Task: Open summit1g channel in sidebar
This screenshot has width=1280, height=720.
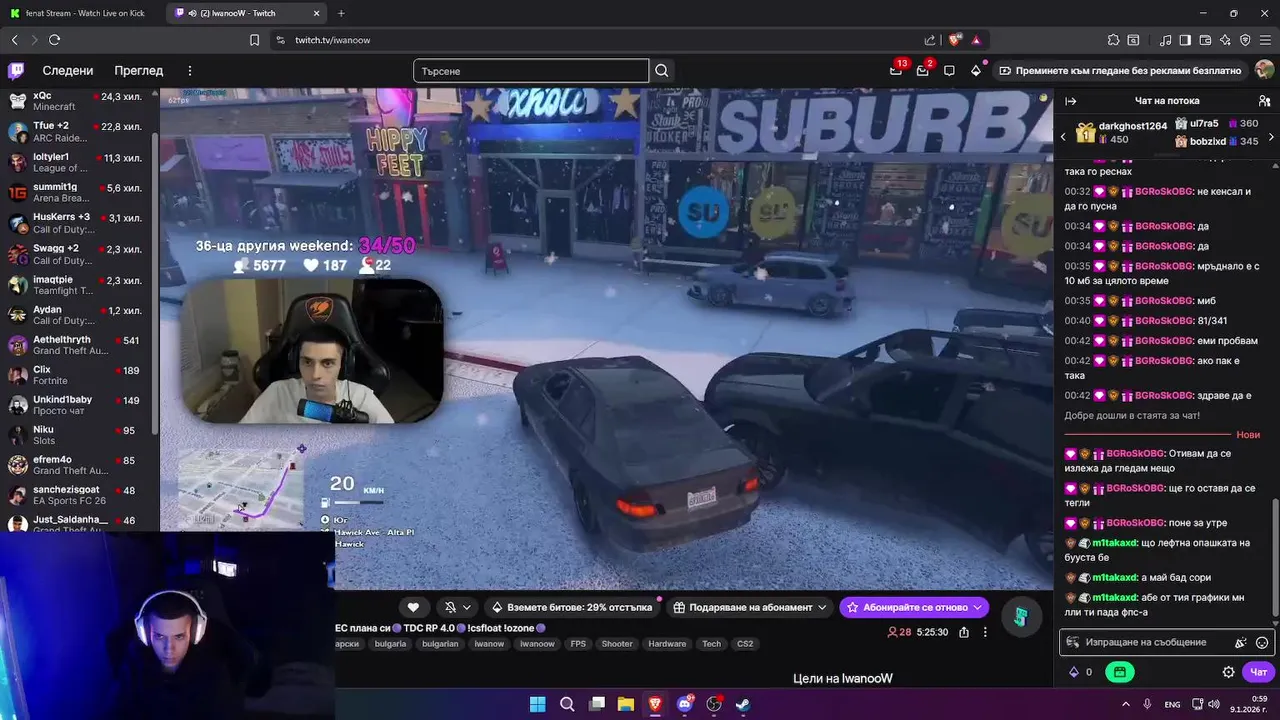Action: coord(78,192)
